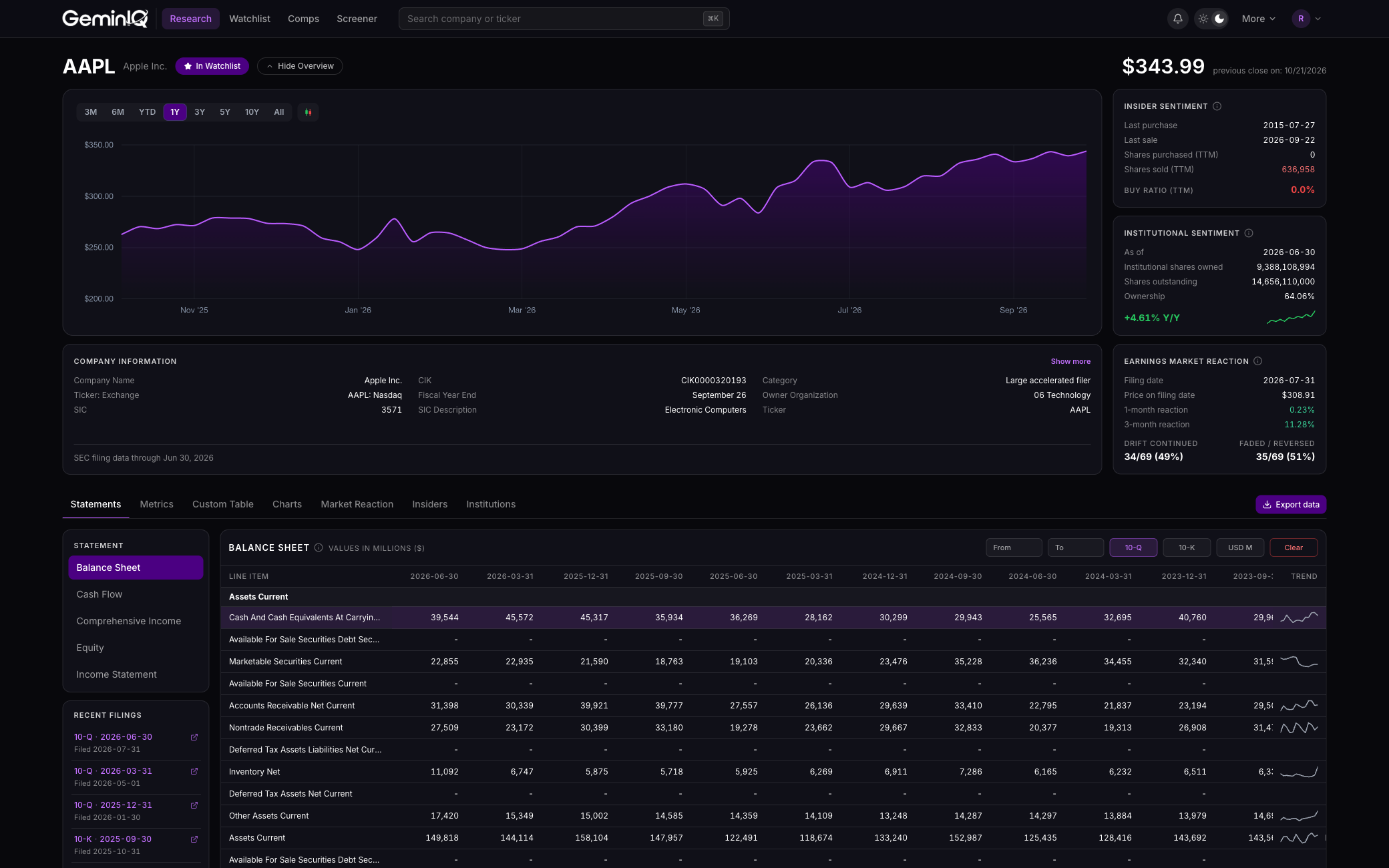Collapse overview with Hide Overview
This screenshot has width=1389, height=868.
click(300, 66)
